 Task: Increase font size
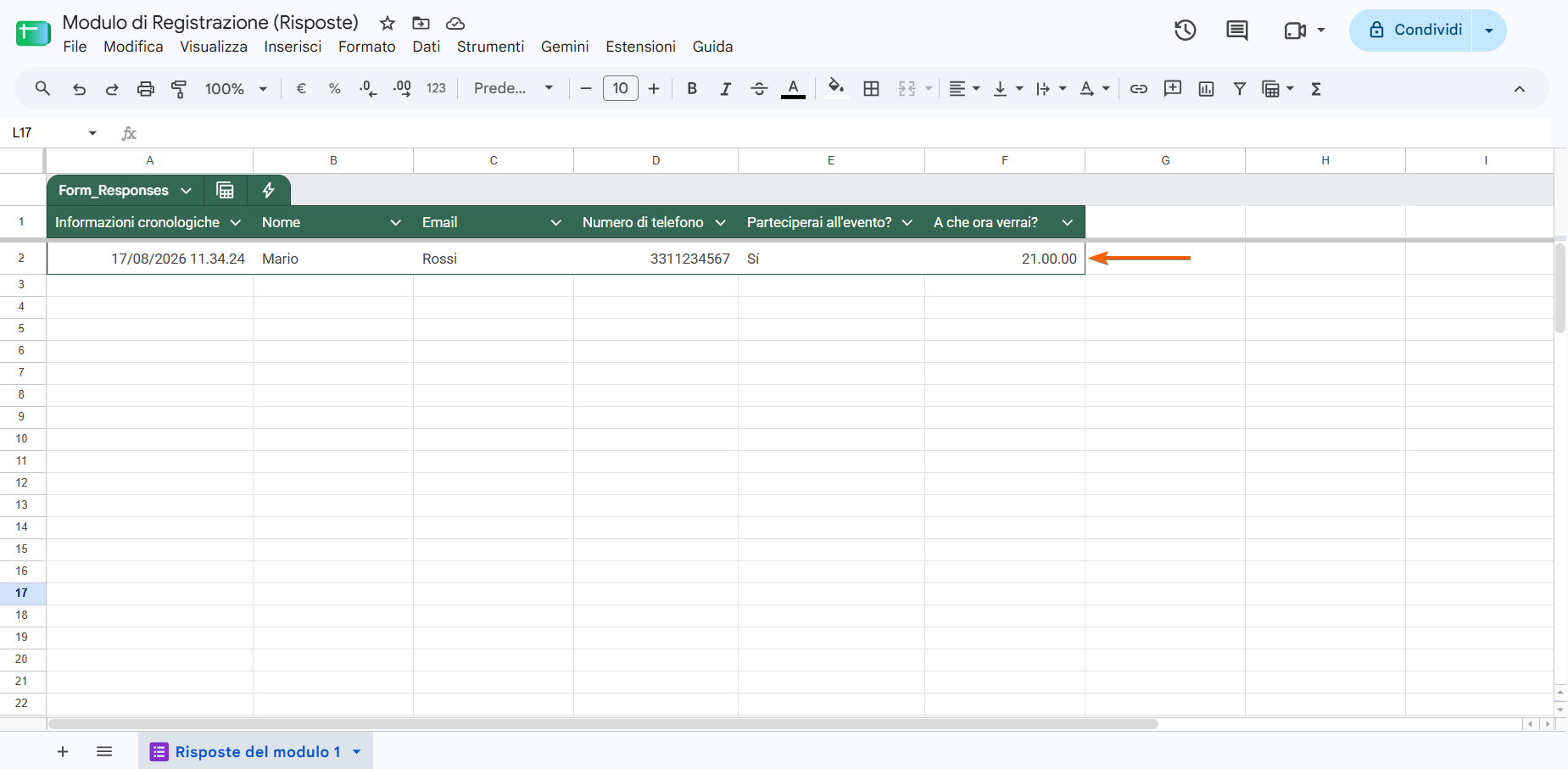(x=653, y=88)
